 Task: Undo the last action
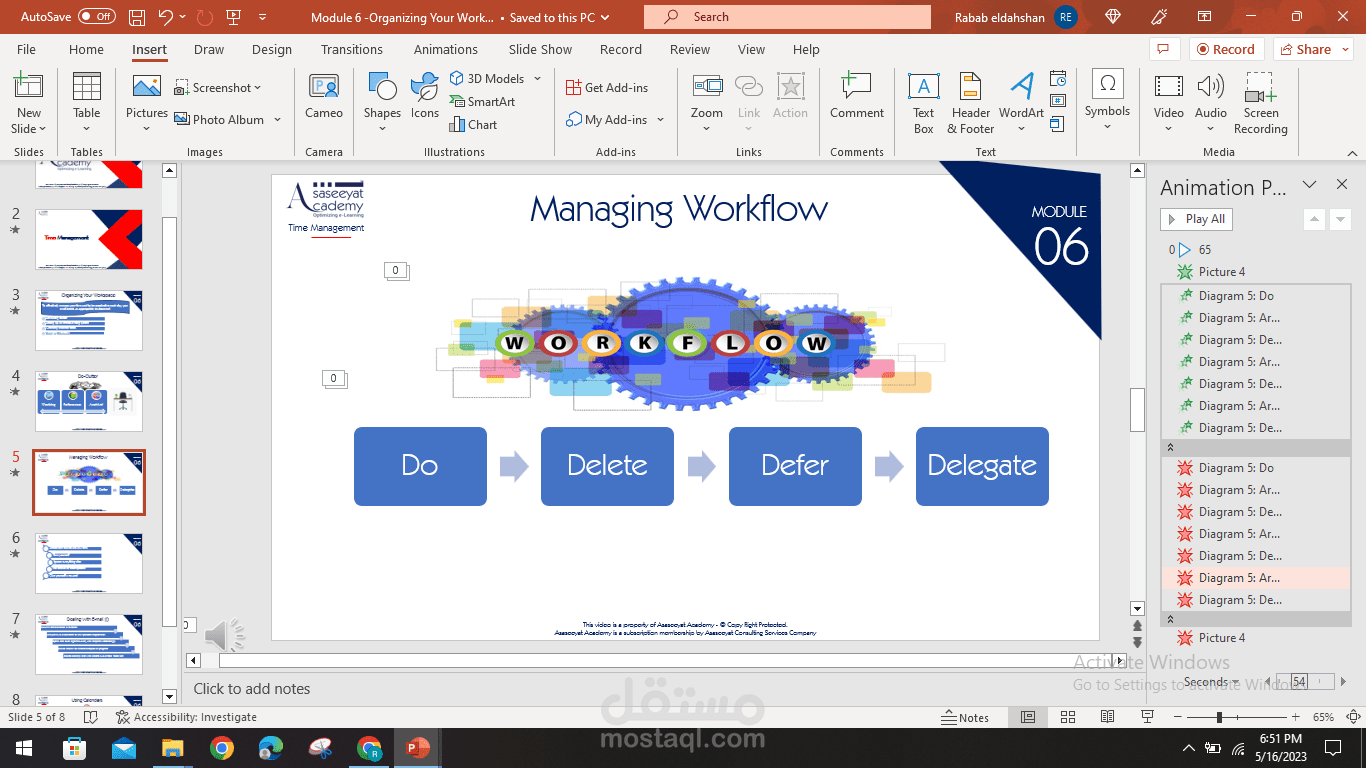point(166,17)
